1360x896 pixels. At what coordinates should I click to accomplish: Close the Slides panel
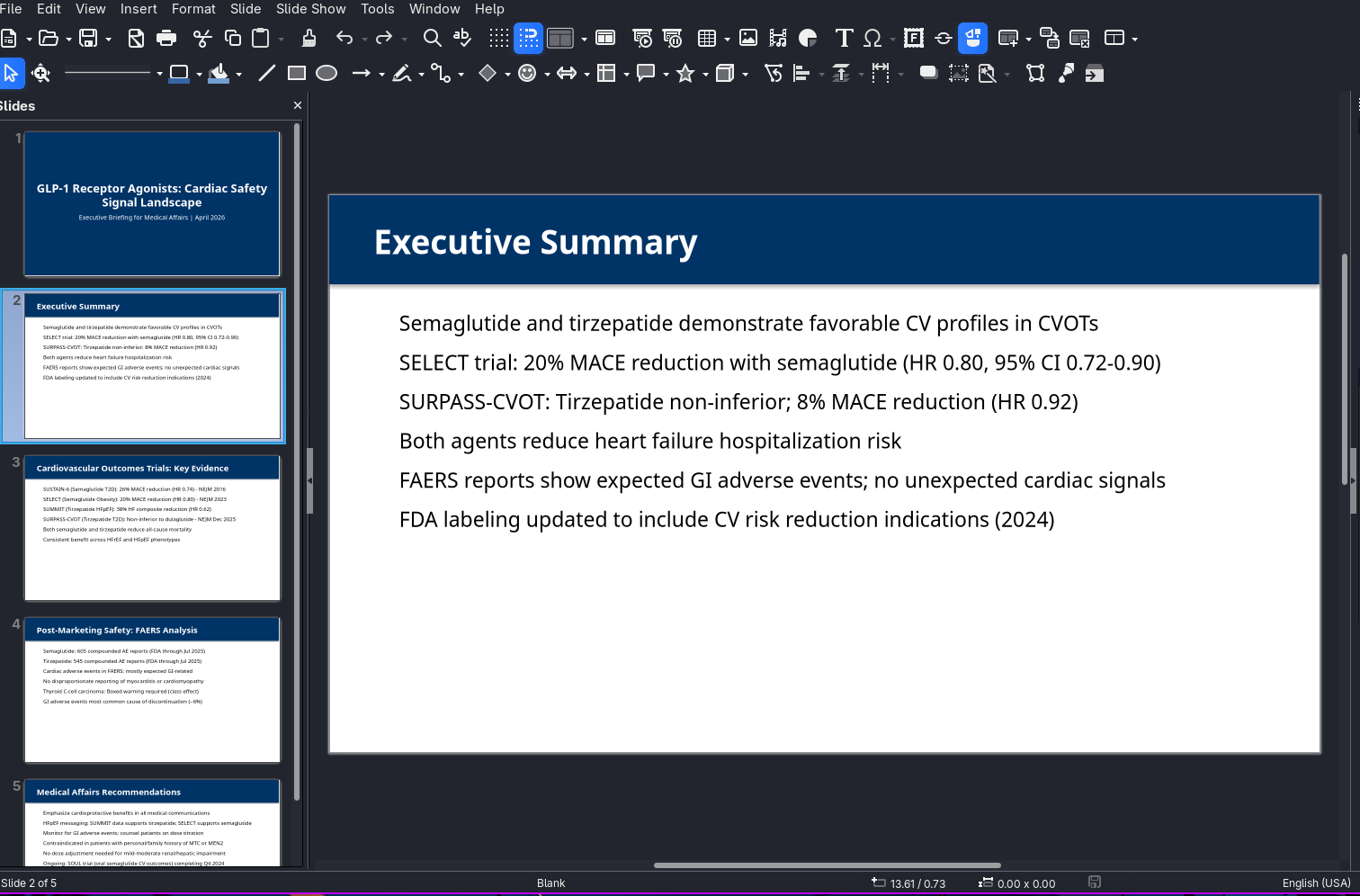297,105
